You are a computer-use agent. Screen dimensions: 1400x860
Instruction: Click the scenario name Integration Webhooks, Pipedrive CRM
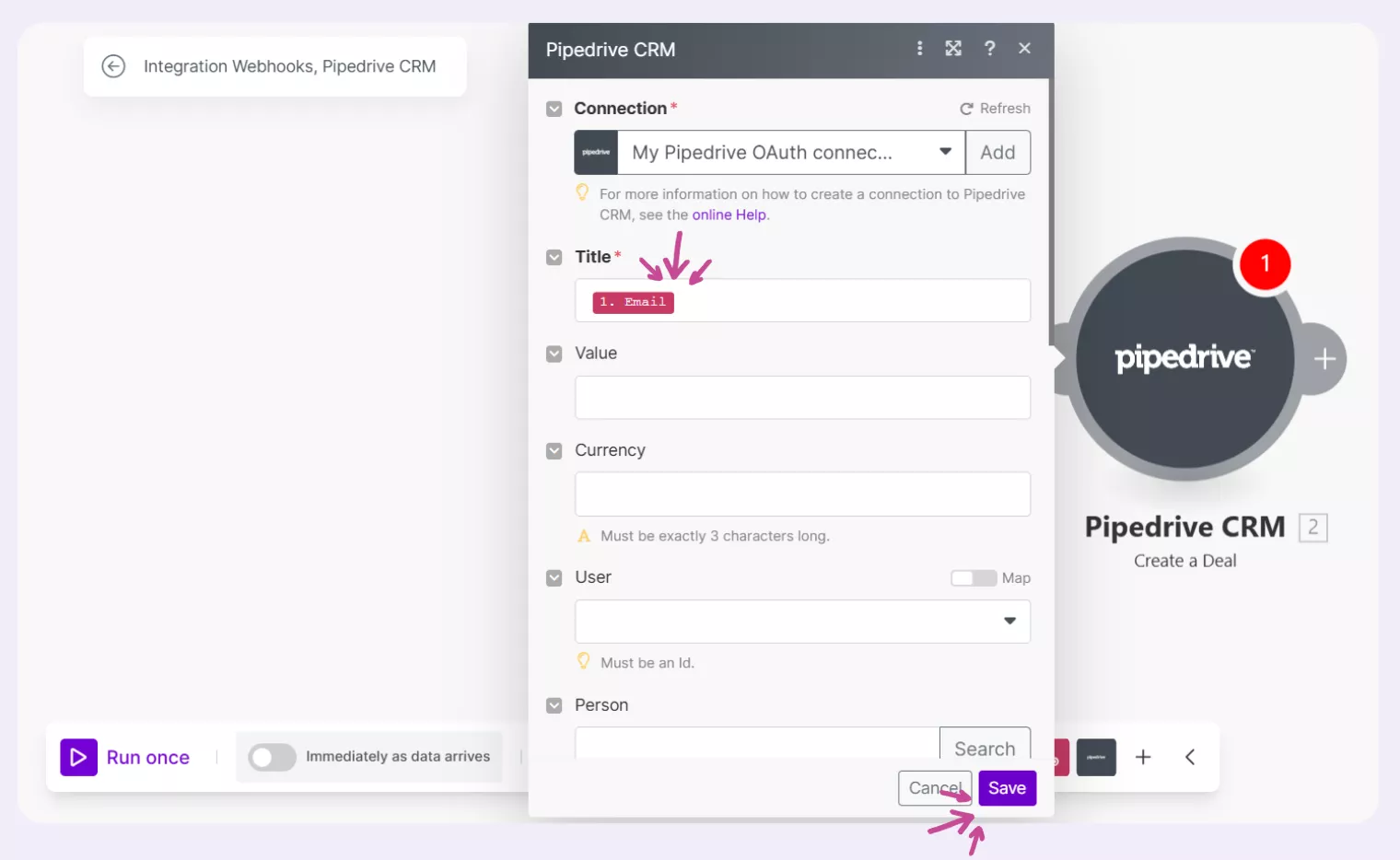point(289,66)
